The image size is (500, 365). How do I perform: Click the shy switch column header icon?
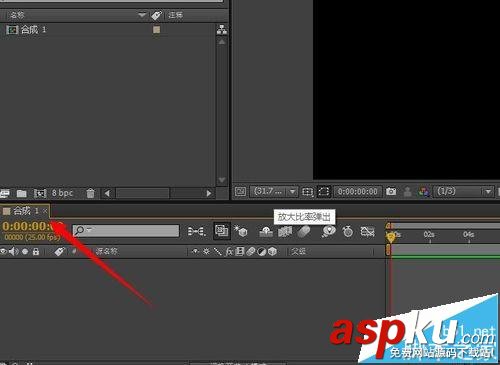pyautogui.click(x=195, y=251)
